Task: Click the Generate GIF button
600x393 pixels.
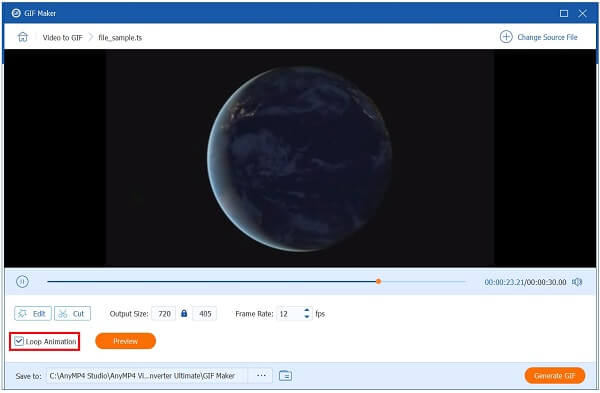Action: [554, 375]
